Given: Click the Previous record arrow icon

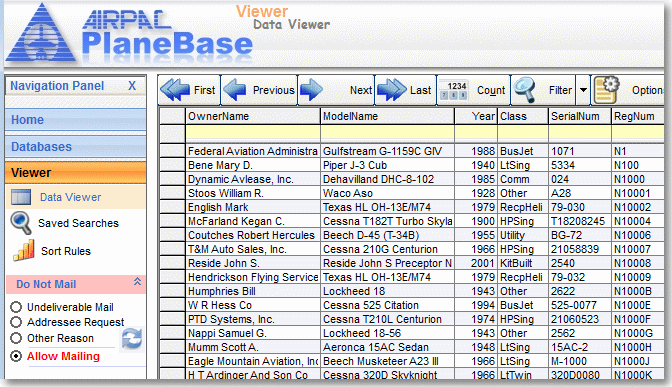Looking at the screenshot, I should [x=234, y=90].
